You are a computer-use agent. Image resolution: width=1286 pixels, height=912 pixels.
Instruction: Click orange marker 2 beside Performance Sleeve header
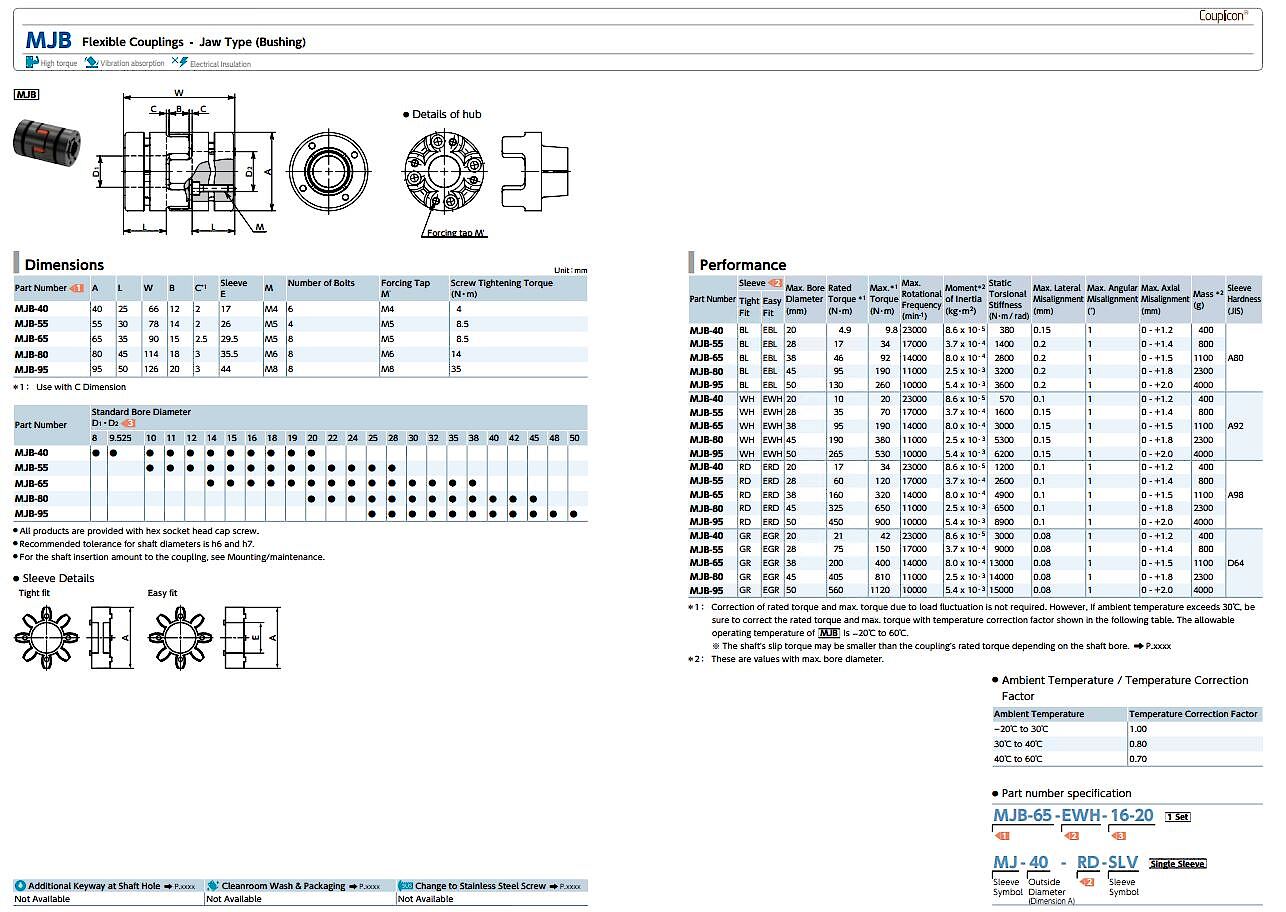[775, 284]
